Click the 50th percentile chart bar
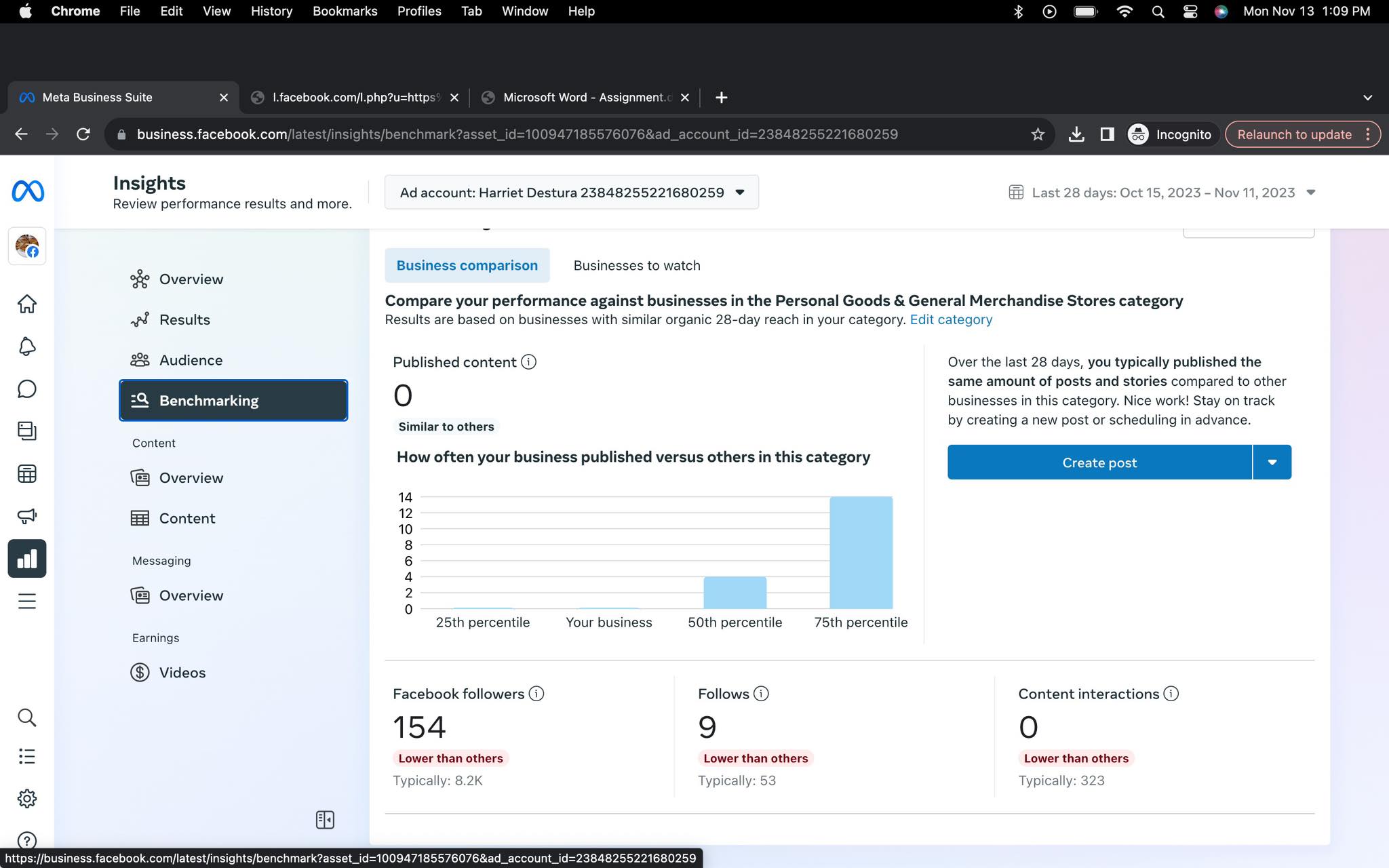The image size is (1389, 868). point(735,593)
